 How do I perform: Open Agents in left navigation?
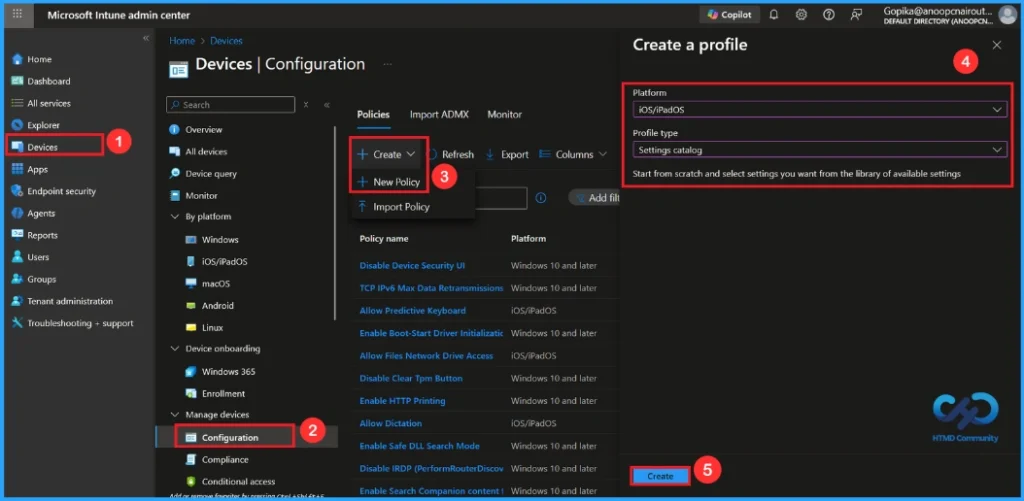(41, 213)
